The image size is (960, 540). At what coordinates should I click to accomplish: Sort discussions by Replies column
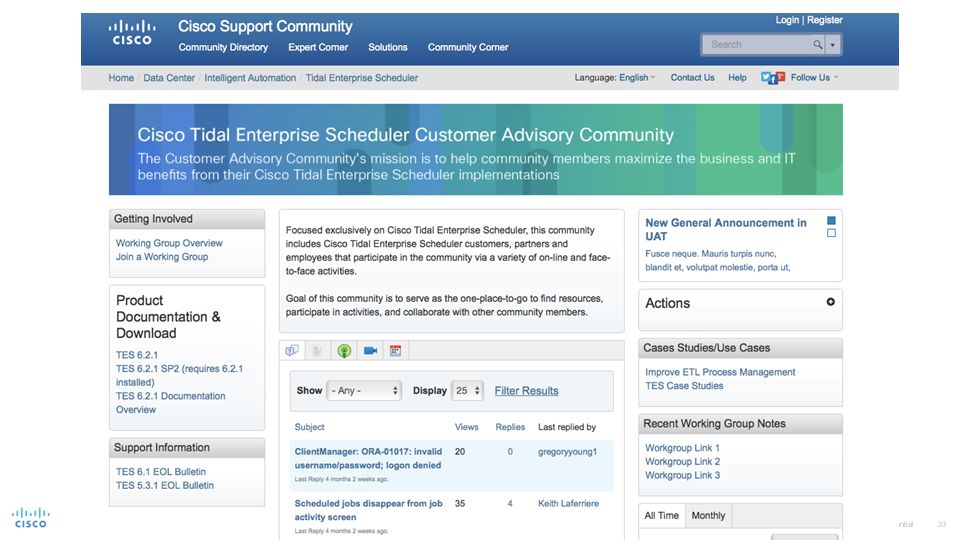[510, 427]
